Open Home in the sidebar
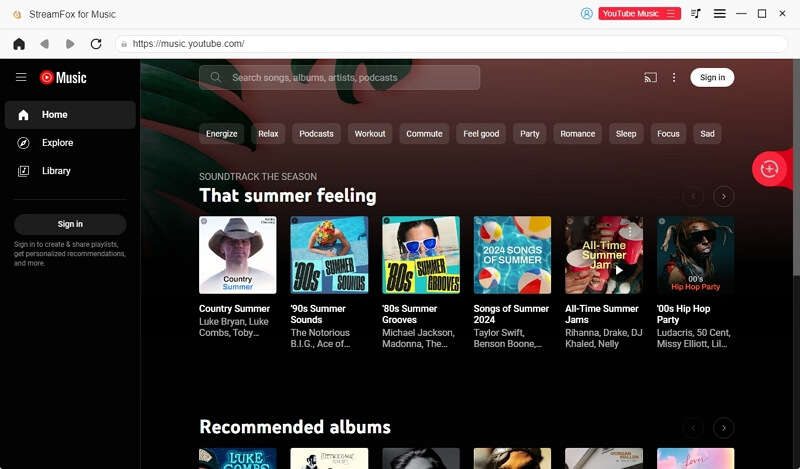The image size is (800, 469). click(x=70, y=115)
